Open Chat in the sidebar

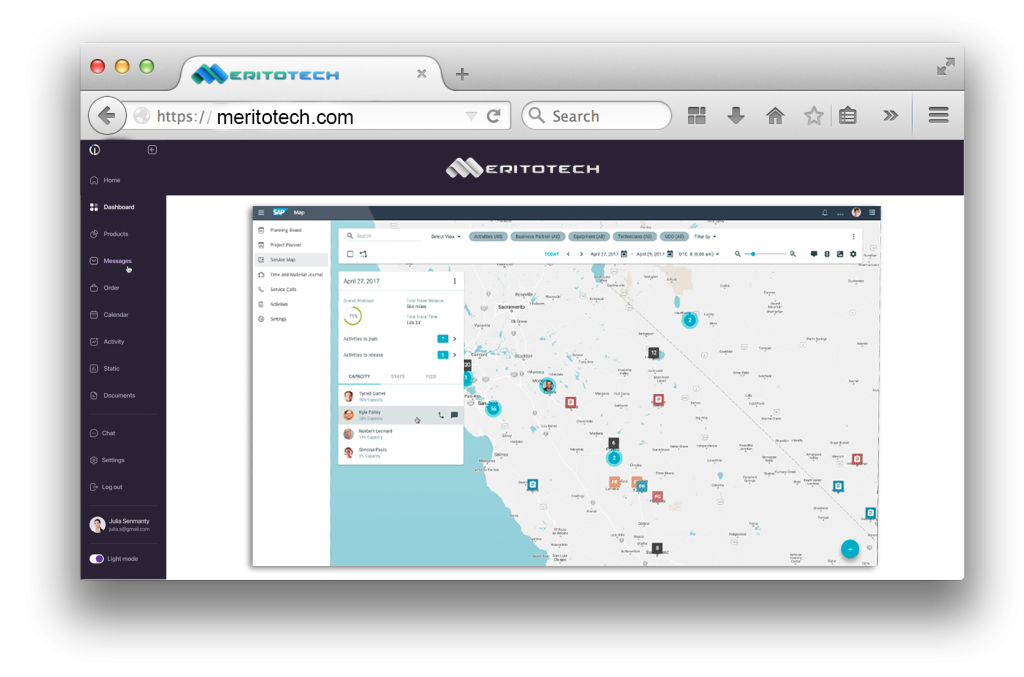pyautogui.click(x=103, y=433)
